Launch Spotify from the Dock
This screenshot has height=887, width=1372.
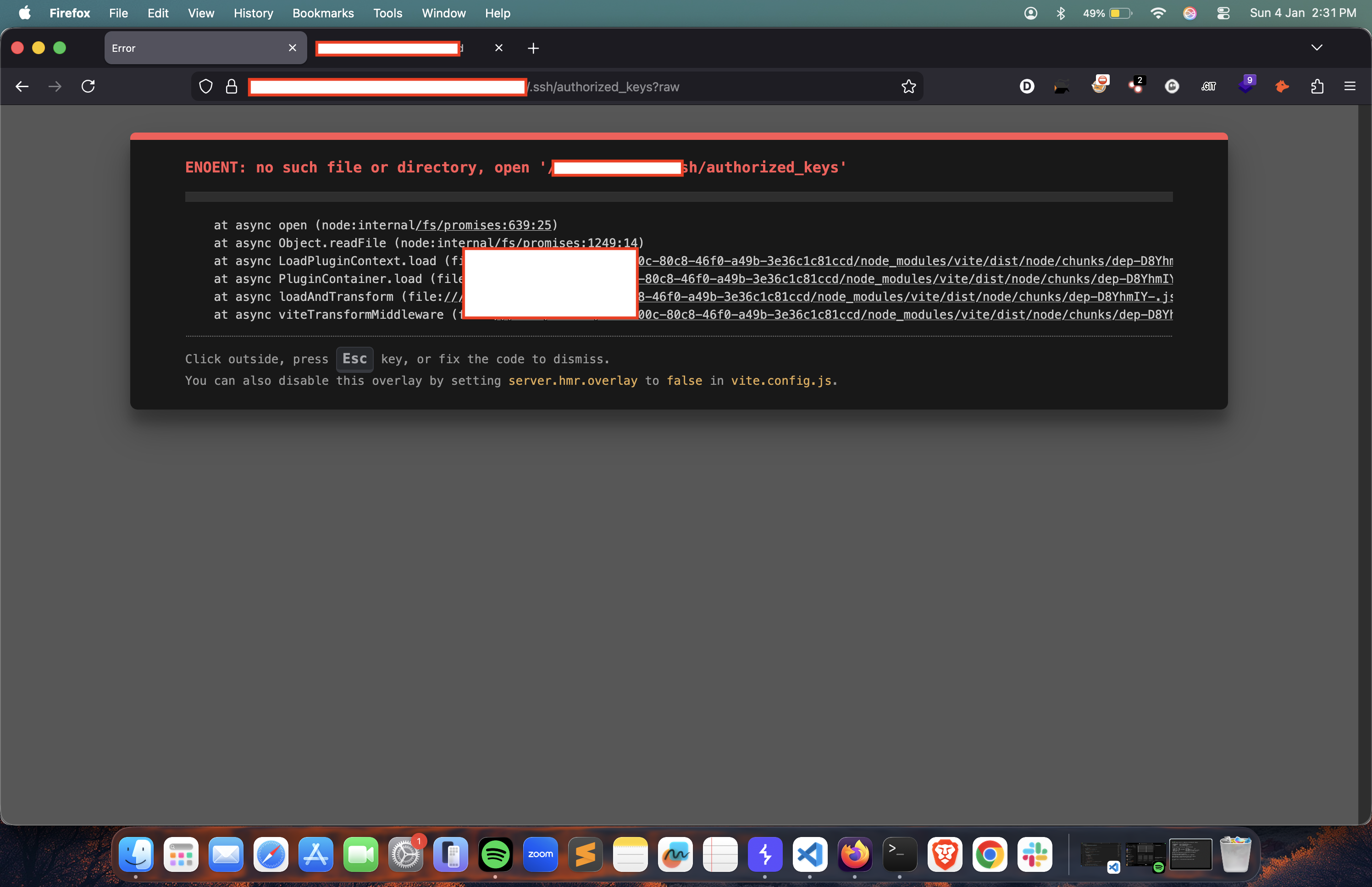coord(495,854)
